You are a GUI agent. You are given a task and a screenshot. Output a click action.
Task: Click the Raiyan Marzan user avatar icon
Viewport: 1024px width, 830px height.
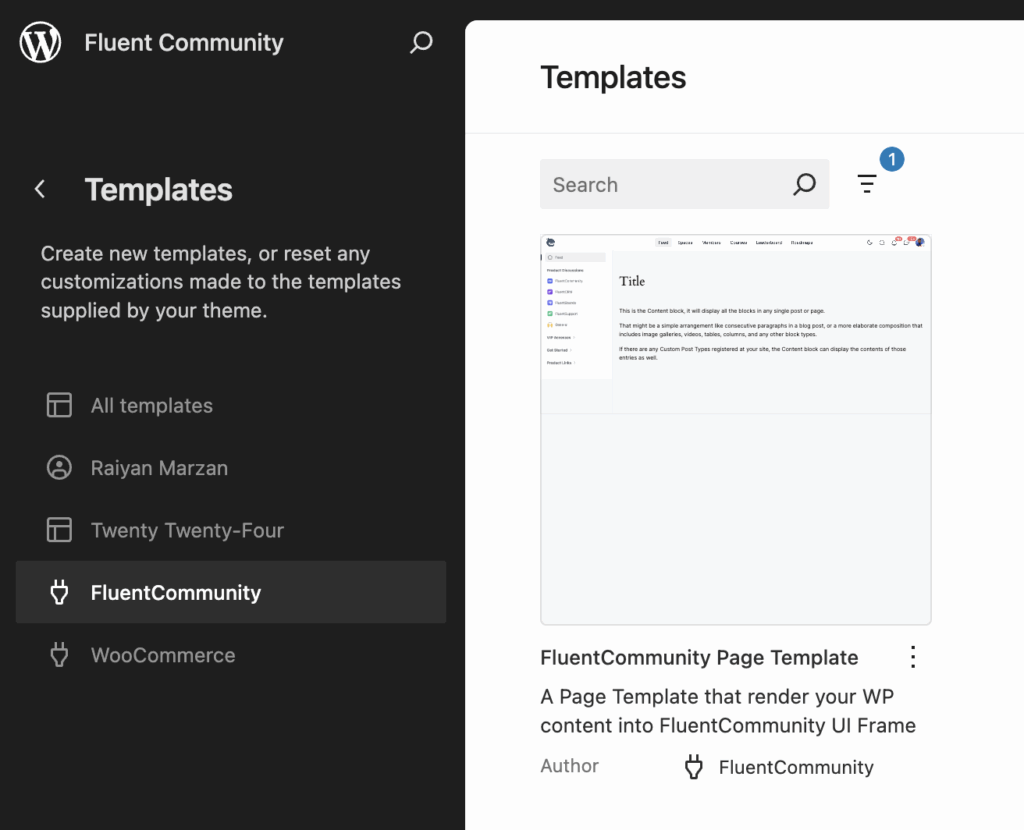pos(59,468)
